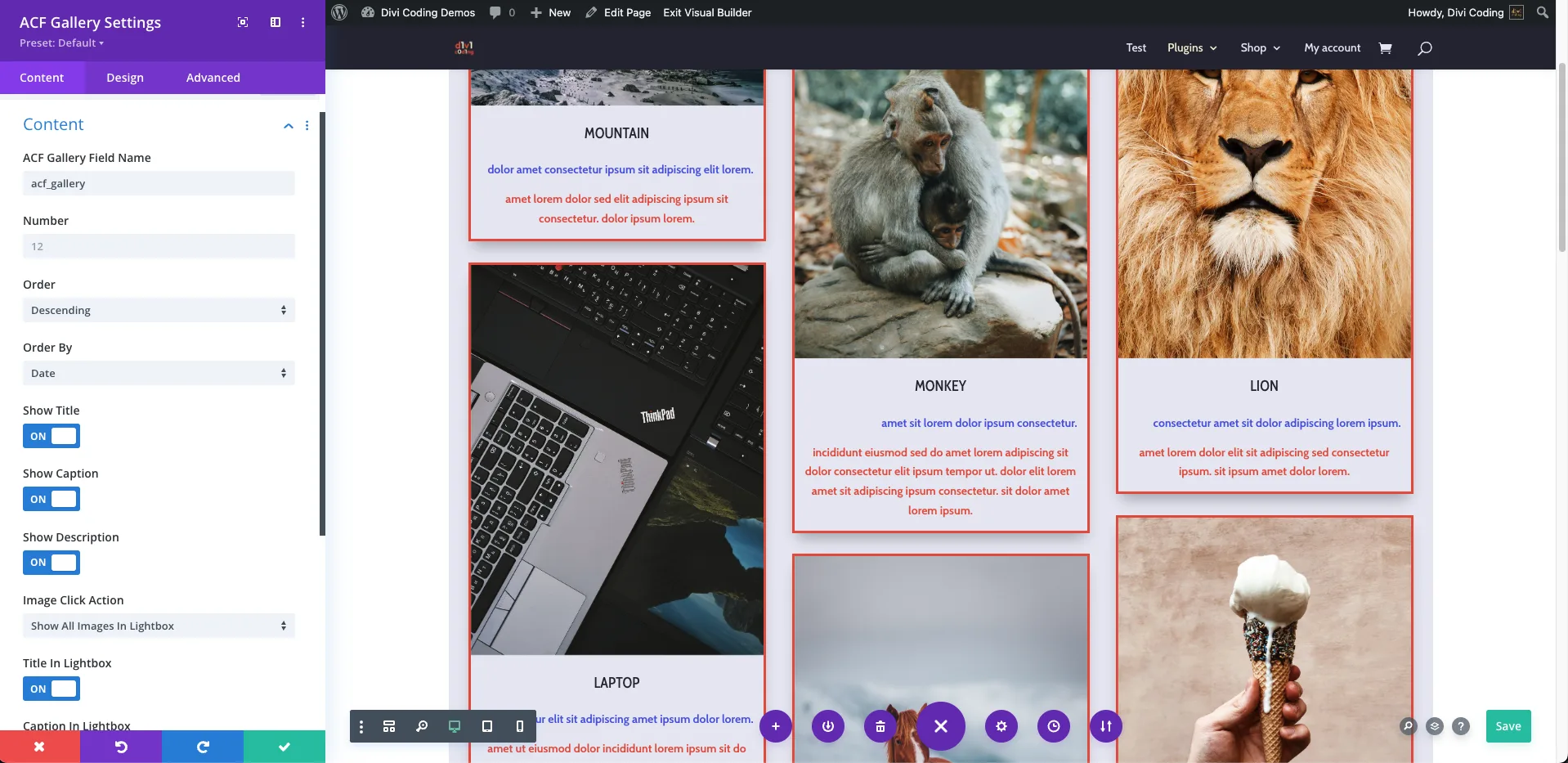
Task: Open the Image Click Action dropdown
Action: pos(159,626)
